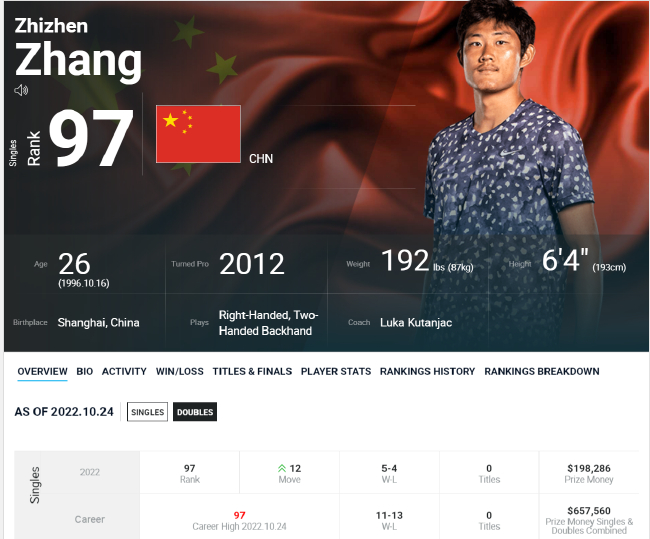Click the $198,286 prize money cell
This screenshot has height=539, width=650.
[x=589, y=473]
